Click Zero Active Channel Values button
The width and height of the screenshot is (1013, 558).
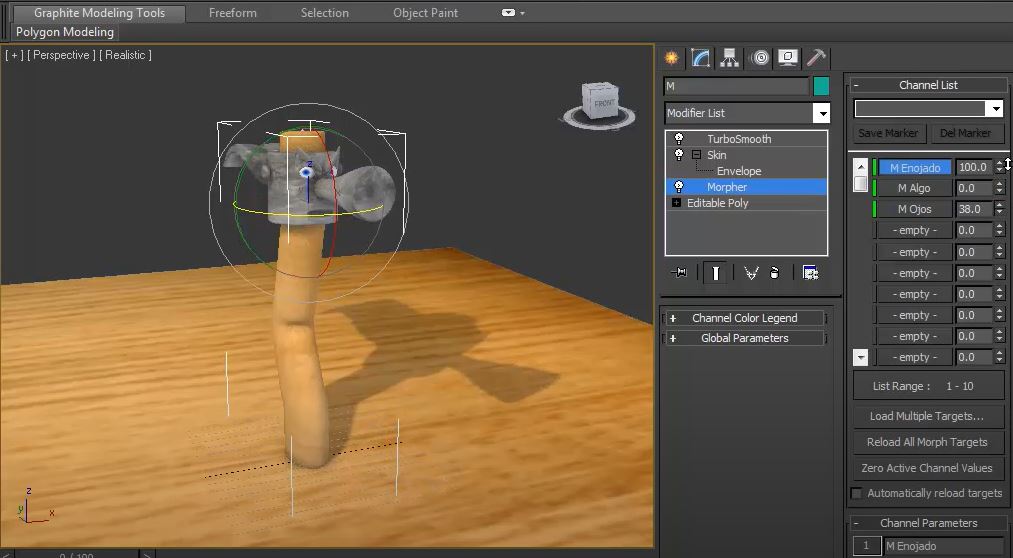(x=926, y=468)
